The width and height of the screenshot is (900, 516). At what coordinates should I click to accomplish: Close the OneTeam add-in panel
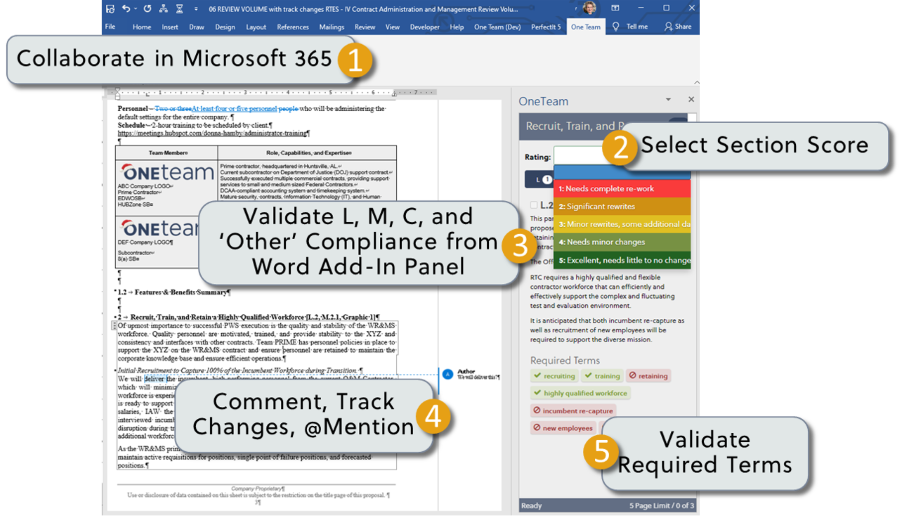691,99
